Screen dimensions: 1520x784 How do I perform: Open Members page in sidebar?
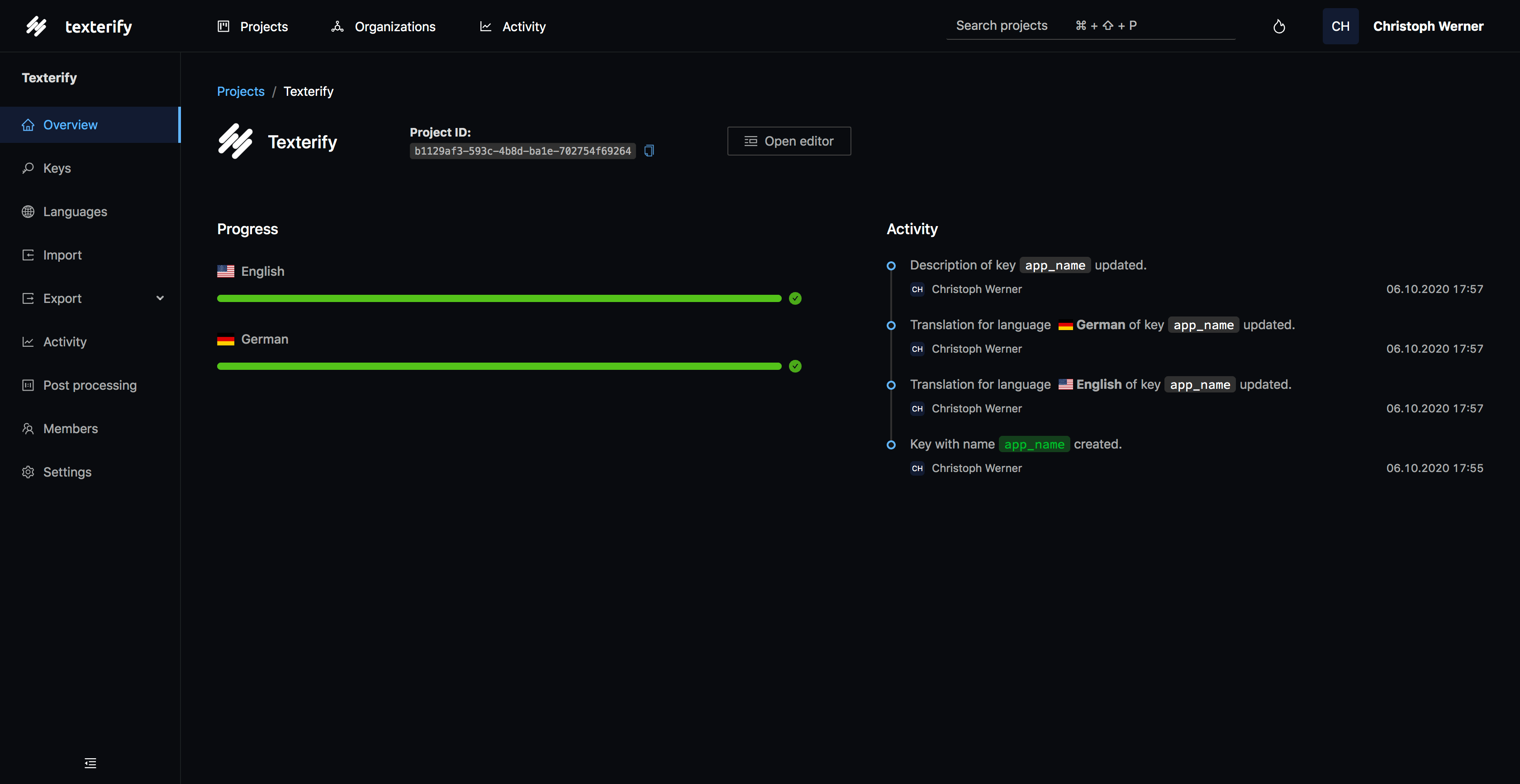[x=70, y=429]
